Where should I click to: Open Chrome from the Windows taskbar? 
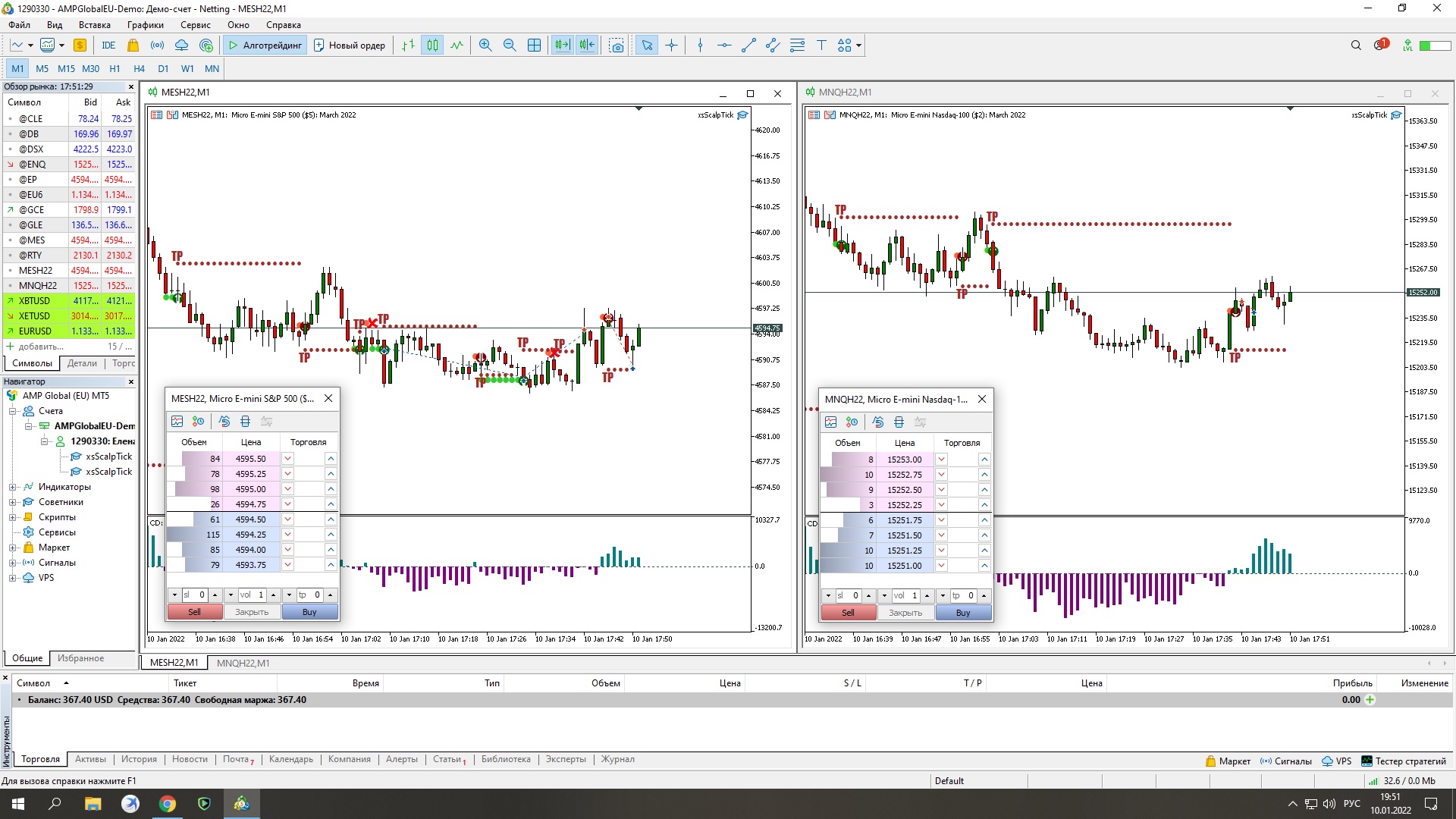click(168, 804)
